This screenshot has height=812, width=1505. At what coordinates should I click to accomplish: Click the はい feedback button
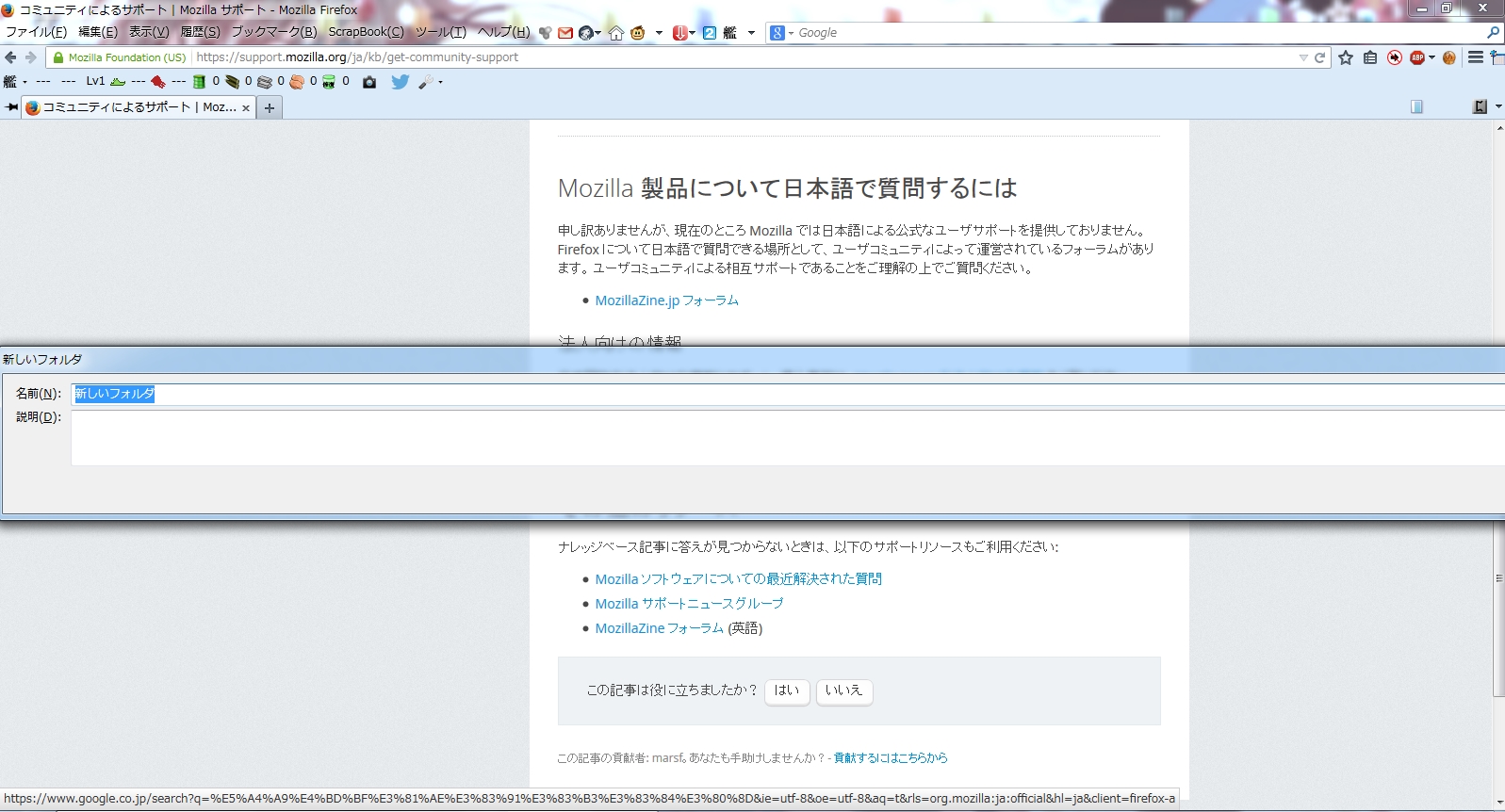click(787, 690)
